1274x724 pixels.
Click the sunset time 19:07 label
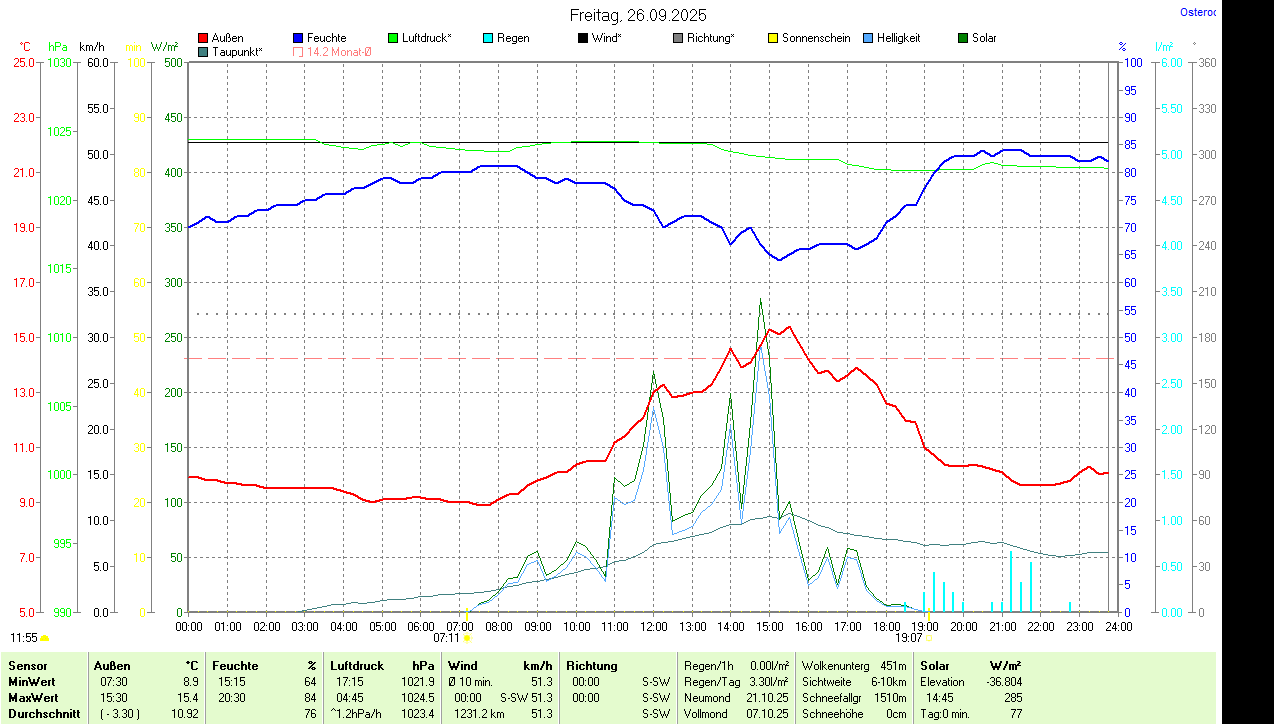908,637
